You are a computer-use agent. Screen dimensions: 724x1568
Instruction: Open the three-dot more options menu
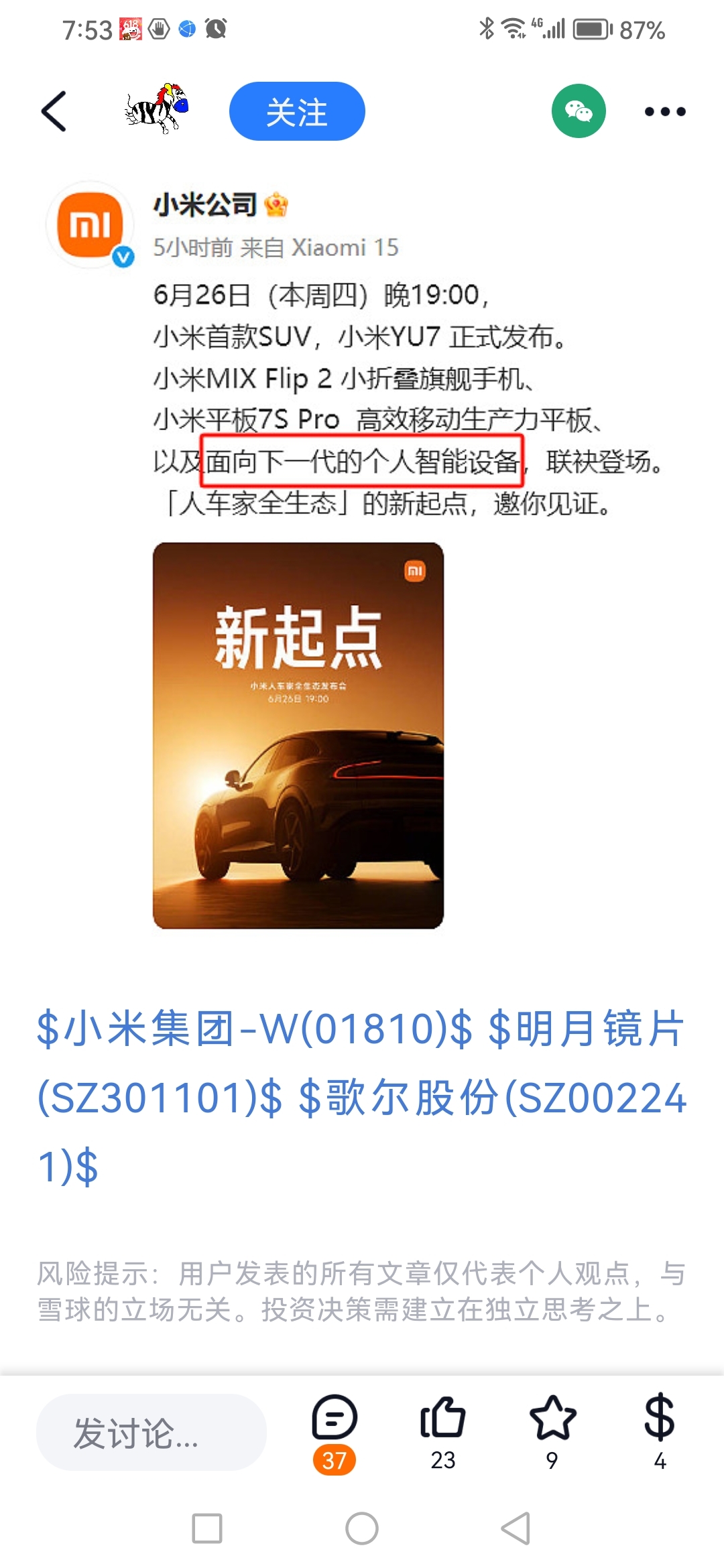click(x=665, y=111)
